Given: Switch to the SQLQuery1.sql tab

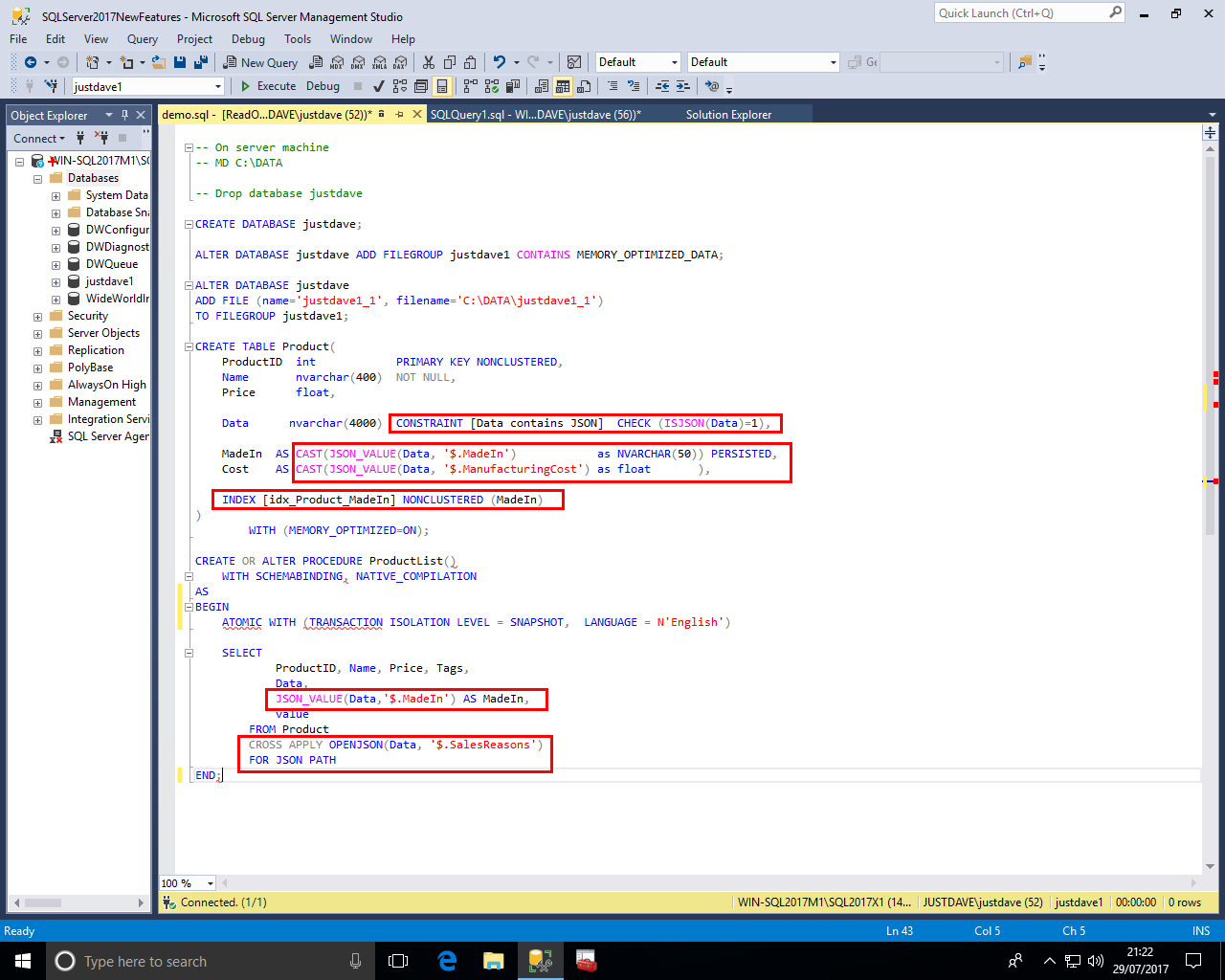Looking at the screenshot, I should (x=534, y=115).
